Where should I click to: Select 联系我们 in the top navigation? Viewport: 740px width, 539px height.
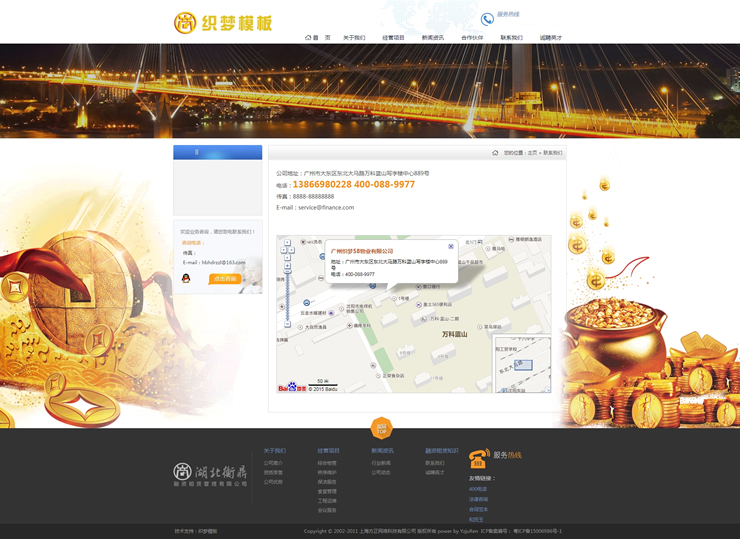point(511,37)
